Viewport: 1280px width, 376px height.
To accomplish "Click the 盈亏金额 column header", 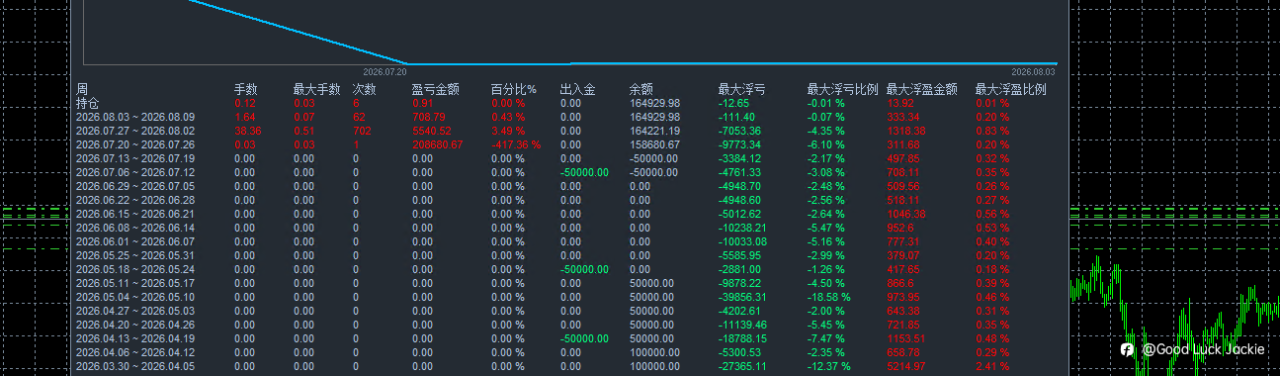I will (435, 89).
